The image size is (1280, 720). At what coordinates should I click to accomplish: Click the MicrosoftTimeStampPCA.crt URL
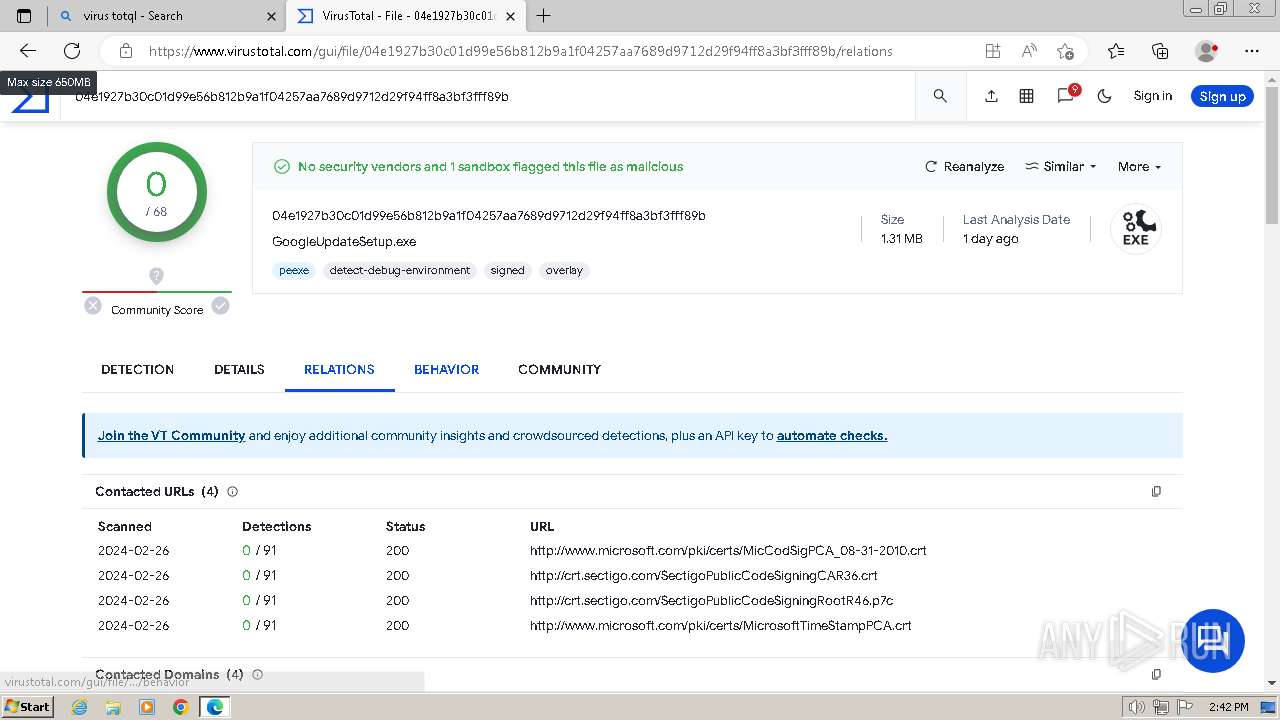pyautogui.click(x=720, y=626)
